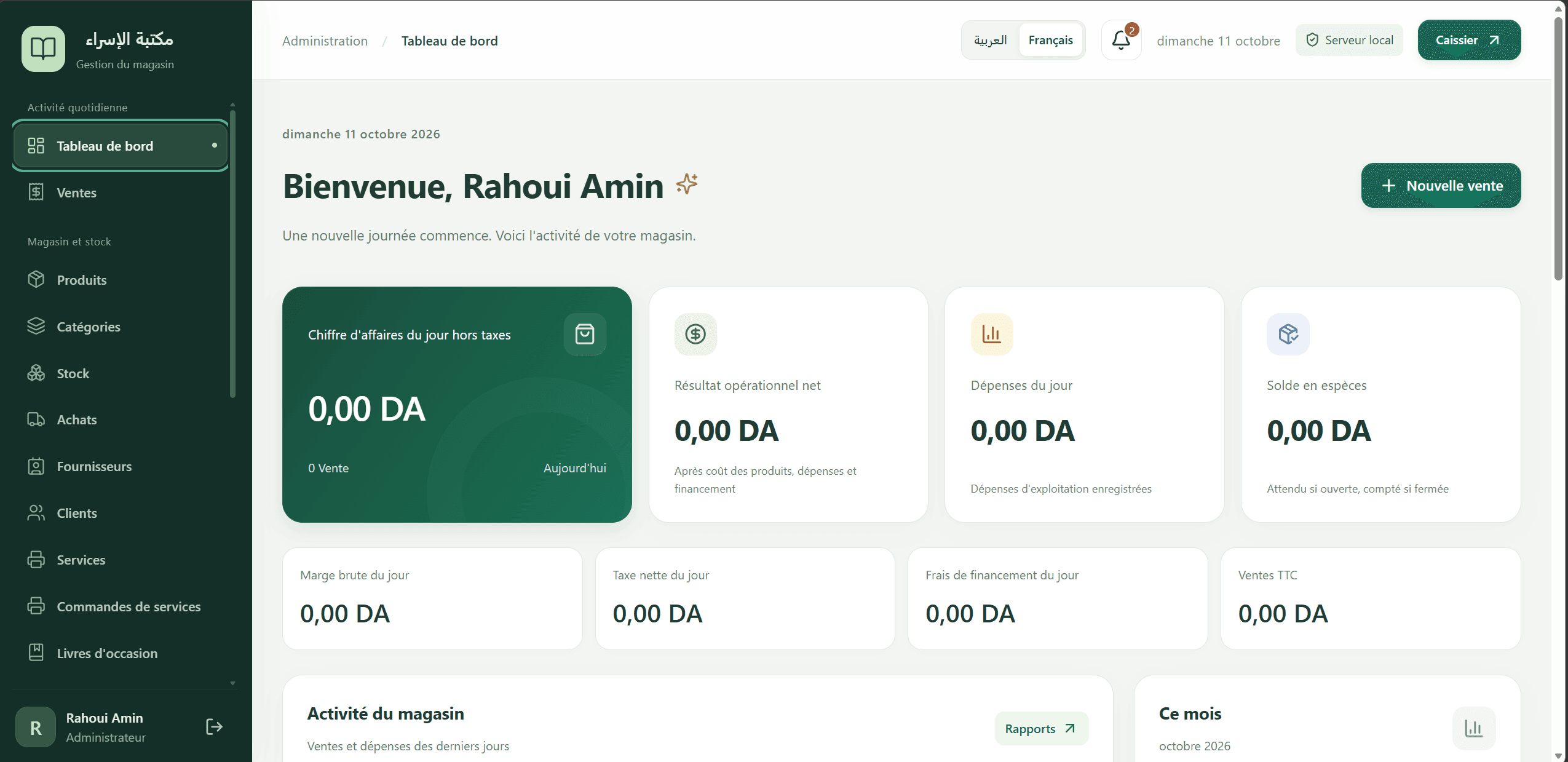Click the shopping bag icon on revenue card
Screen dimensions: 1568x762
[x=585, y=334]
